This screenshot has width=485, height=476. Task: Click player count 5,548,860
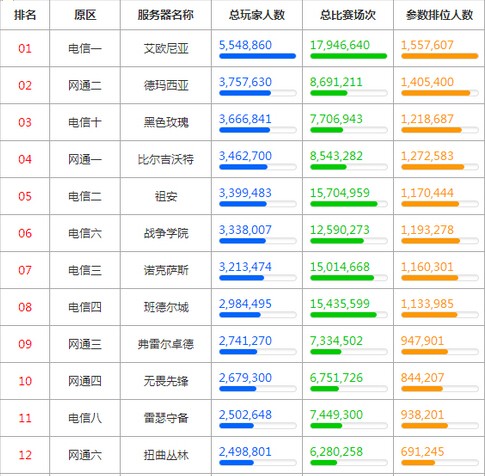click(245, 45)
